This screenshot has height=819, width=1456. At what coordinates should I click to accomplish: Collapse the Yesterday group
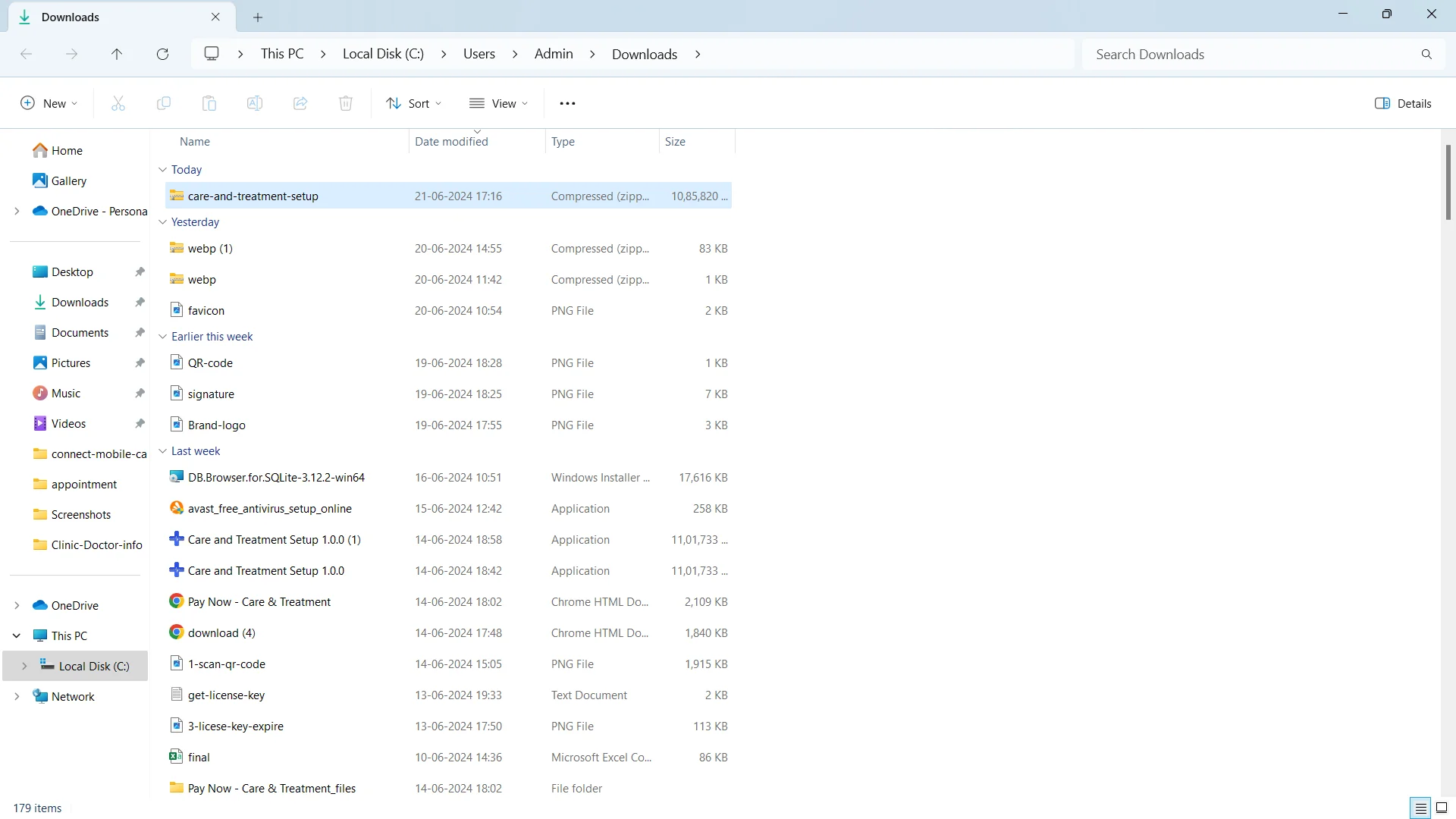162,222
